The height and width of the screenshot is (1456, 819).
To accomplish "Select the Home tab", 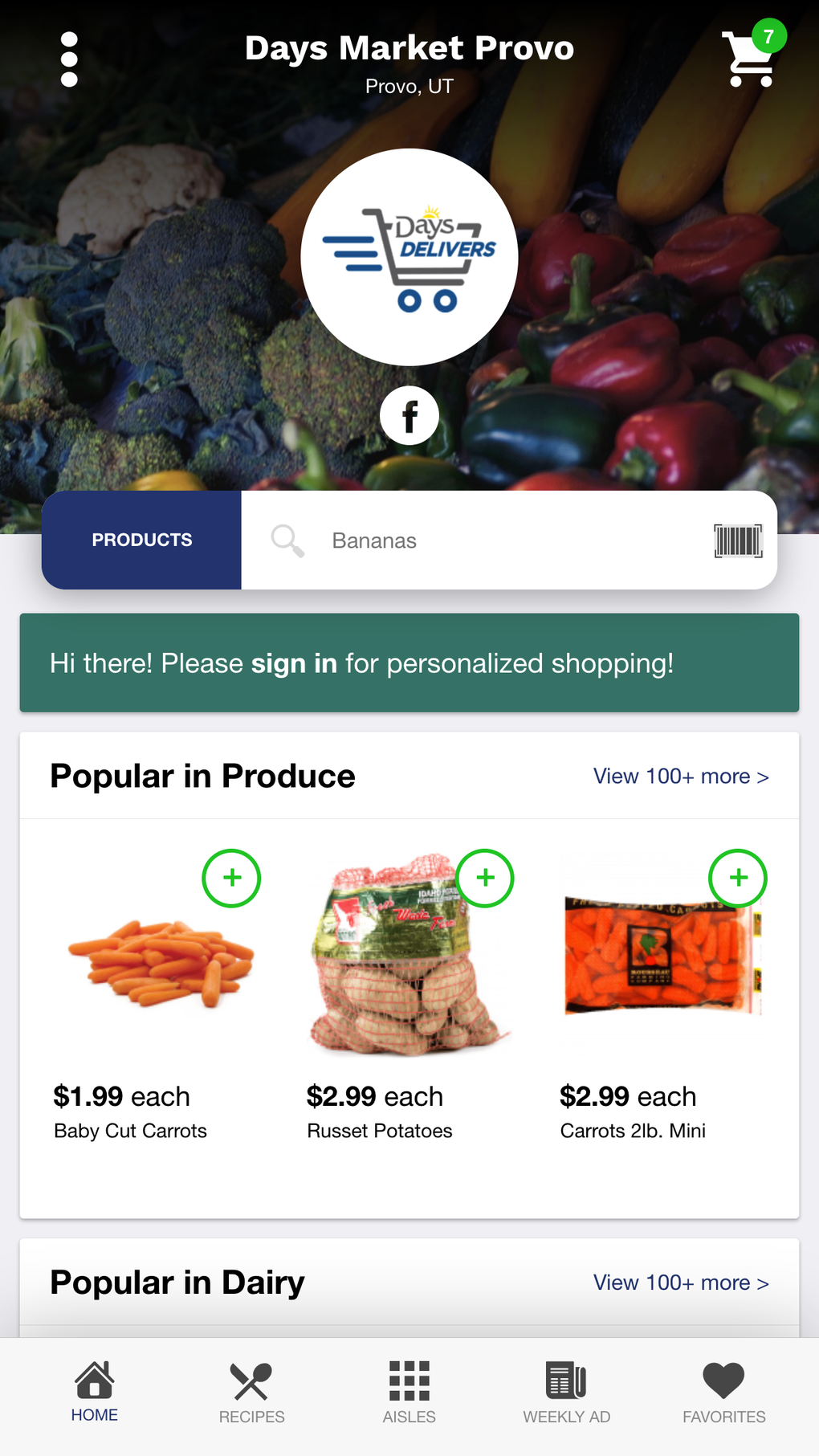I will point(95,1393).
